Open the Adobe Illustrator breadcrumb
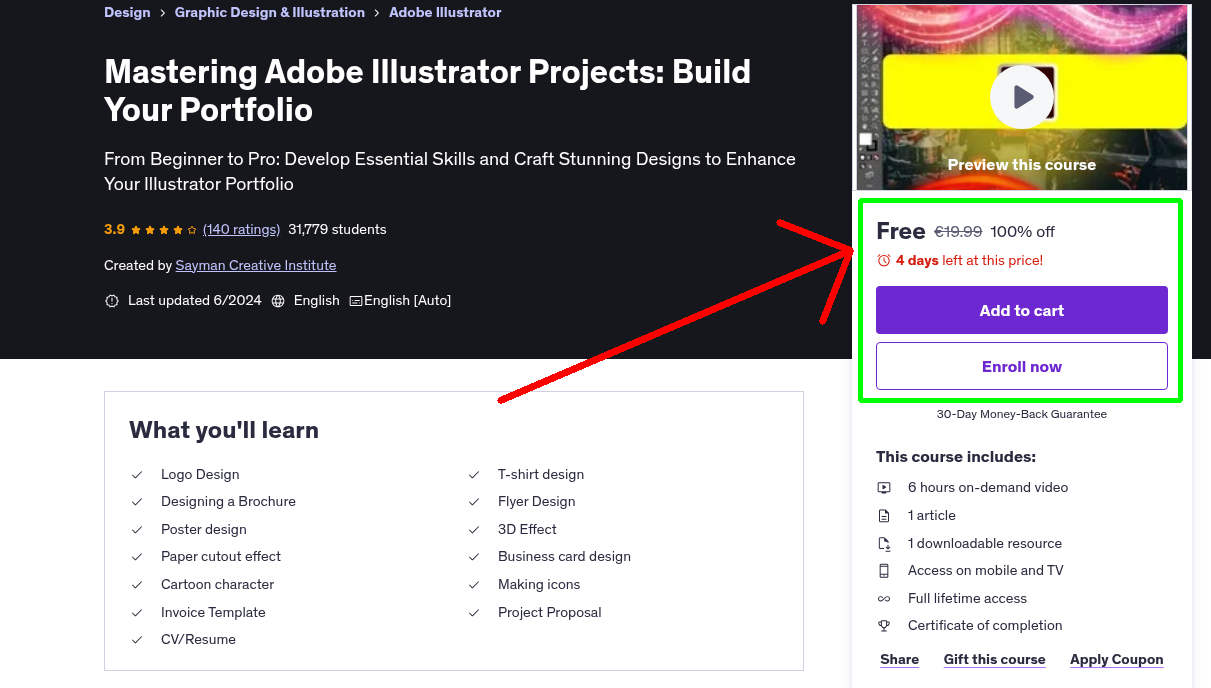The height and width of the screenshot is (688, 1211). (445, 13)
